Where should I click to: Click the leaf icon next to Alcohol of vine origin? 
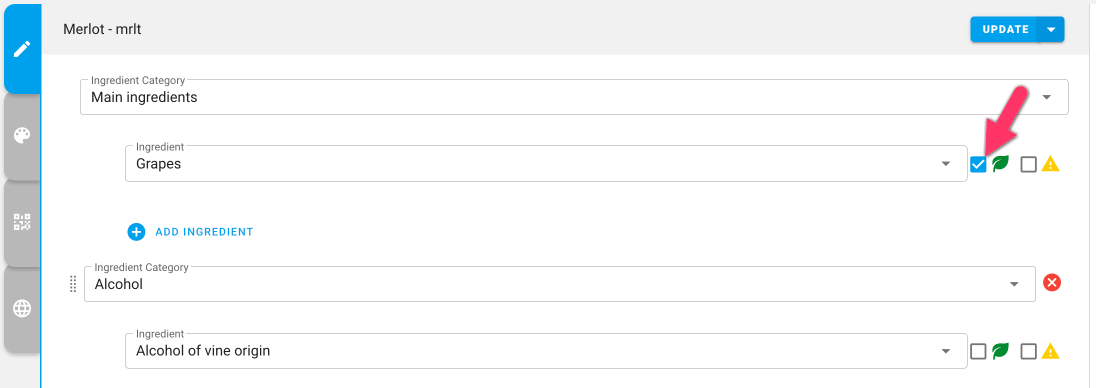1000,351
